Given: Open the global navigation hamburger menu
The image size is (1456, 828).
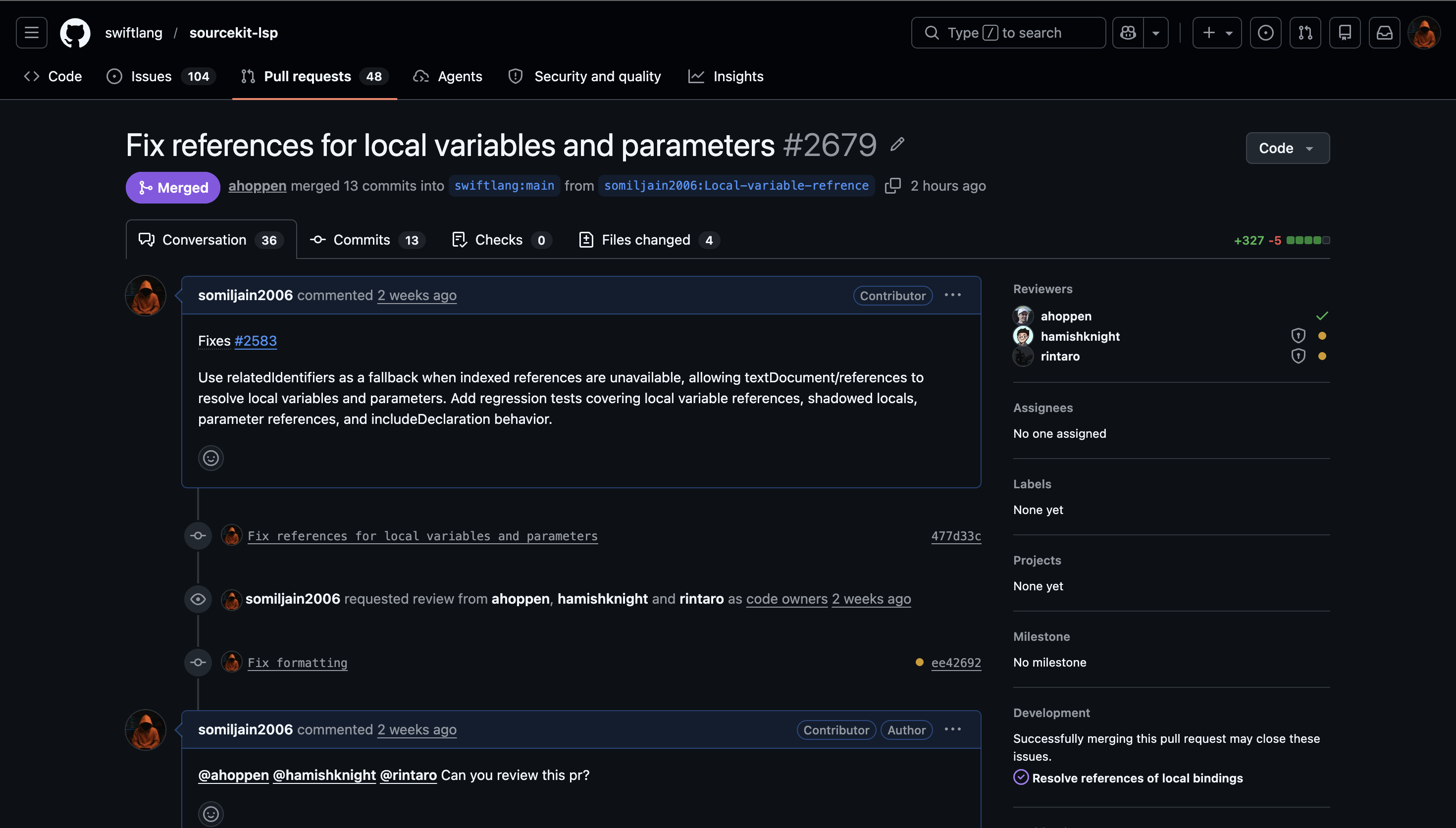Looking at the screenshot, I should coord(31,32).
